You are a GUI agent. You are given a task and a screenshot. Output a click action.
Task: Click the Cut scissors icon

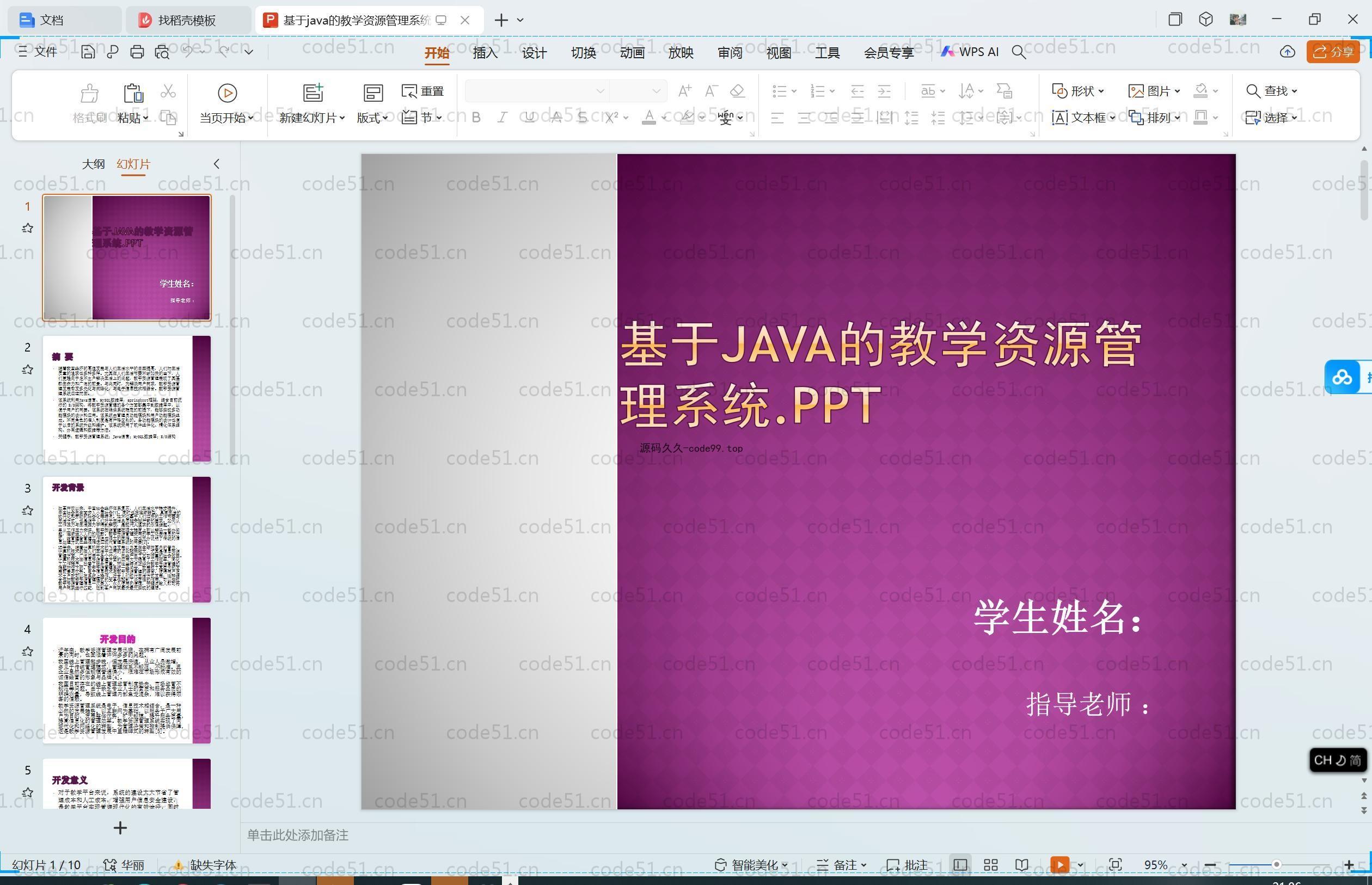tap(168, 91)
